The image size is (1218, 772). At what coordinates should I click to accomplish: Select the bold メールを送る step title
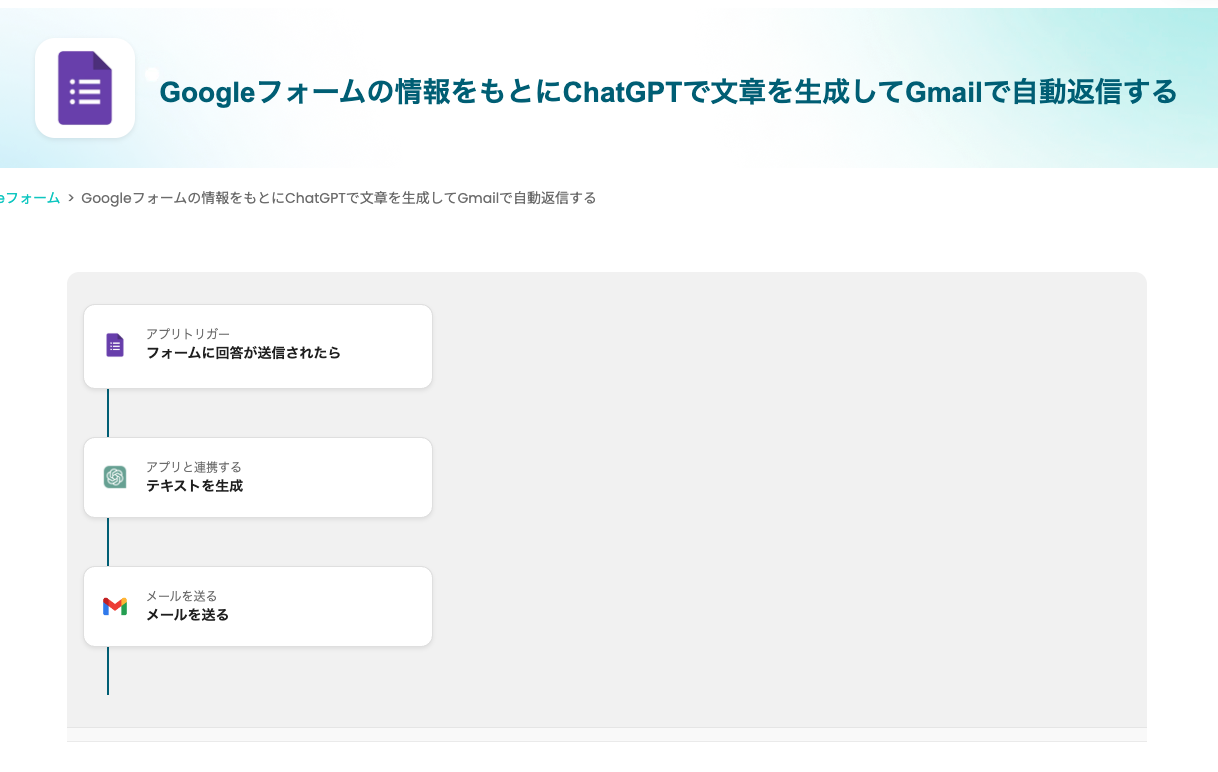click(187, 615)
